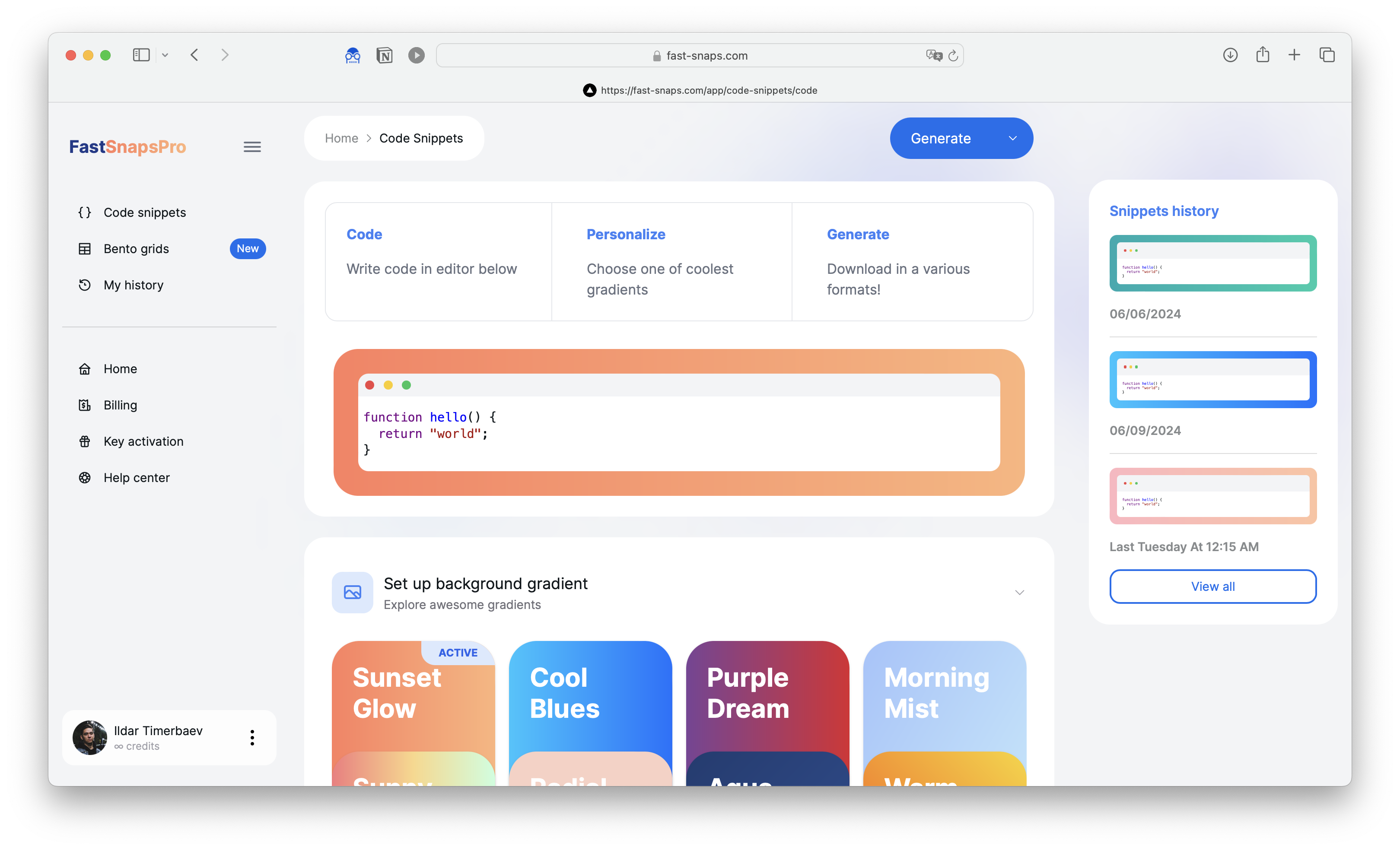Click the Billing receipt icon
This screenshot has width=1400, height=850.
[85, 406]
